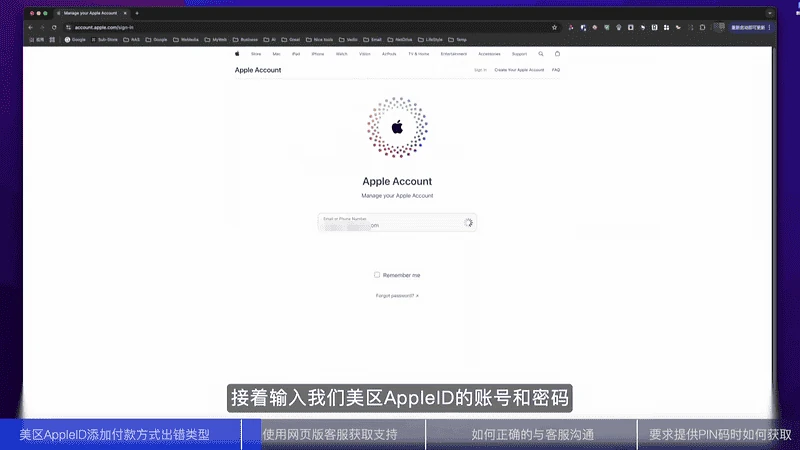Open the Watch menu item

click(341, 54)
